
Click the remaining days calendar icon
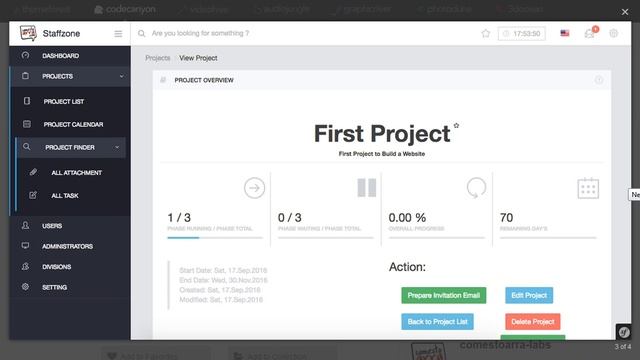(588, 188)
